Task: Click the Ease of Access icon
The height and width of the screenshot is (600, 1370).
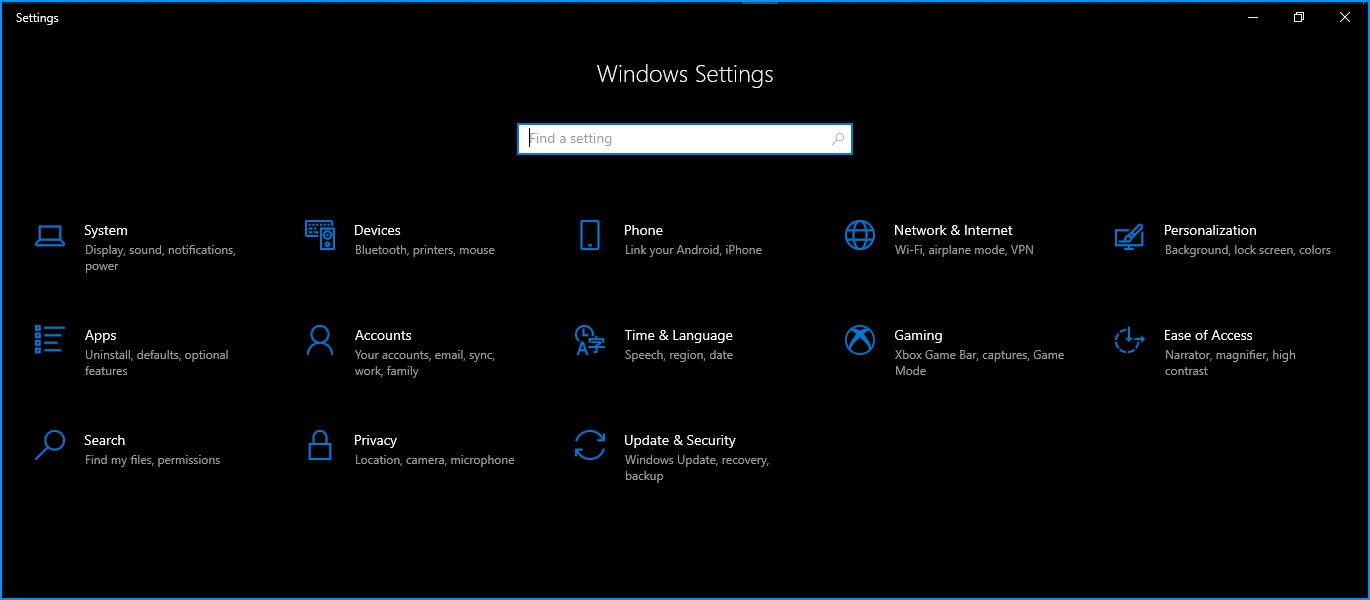Action: pos(1129,340)
